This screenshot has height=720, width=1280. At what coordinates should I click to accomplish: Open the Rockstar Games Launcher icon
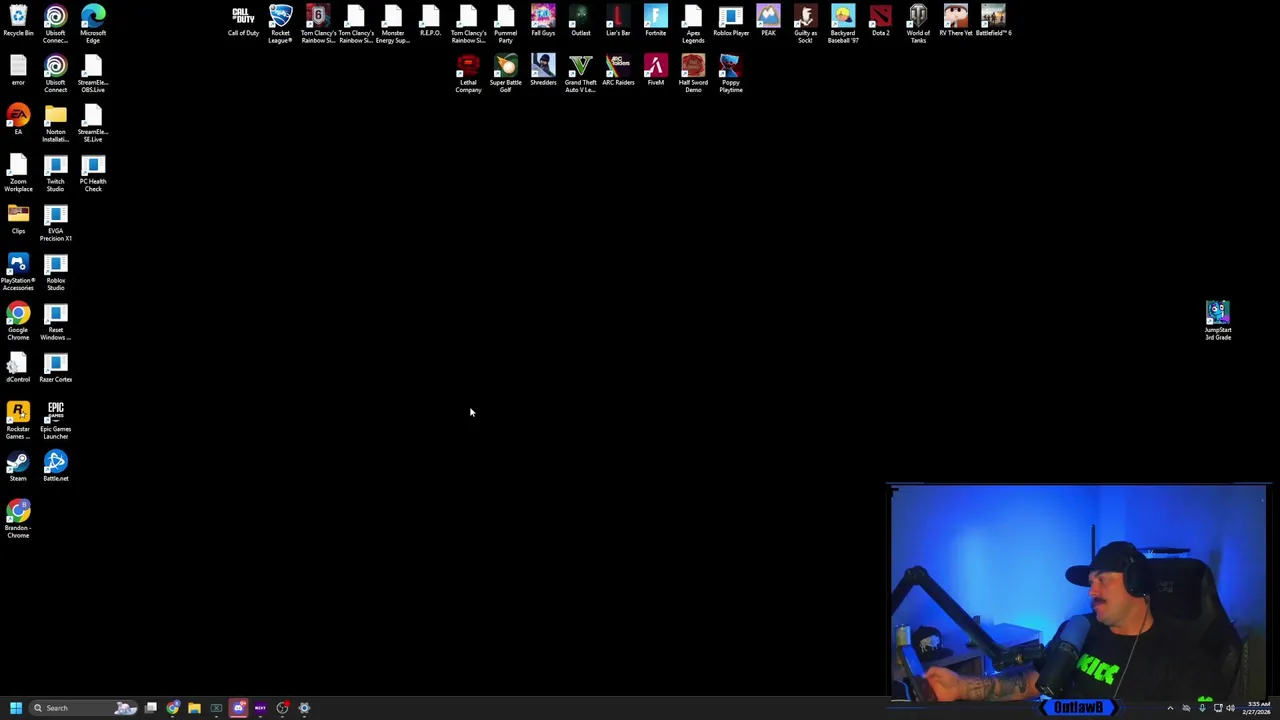18,420
